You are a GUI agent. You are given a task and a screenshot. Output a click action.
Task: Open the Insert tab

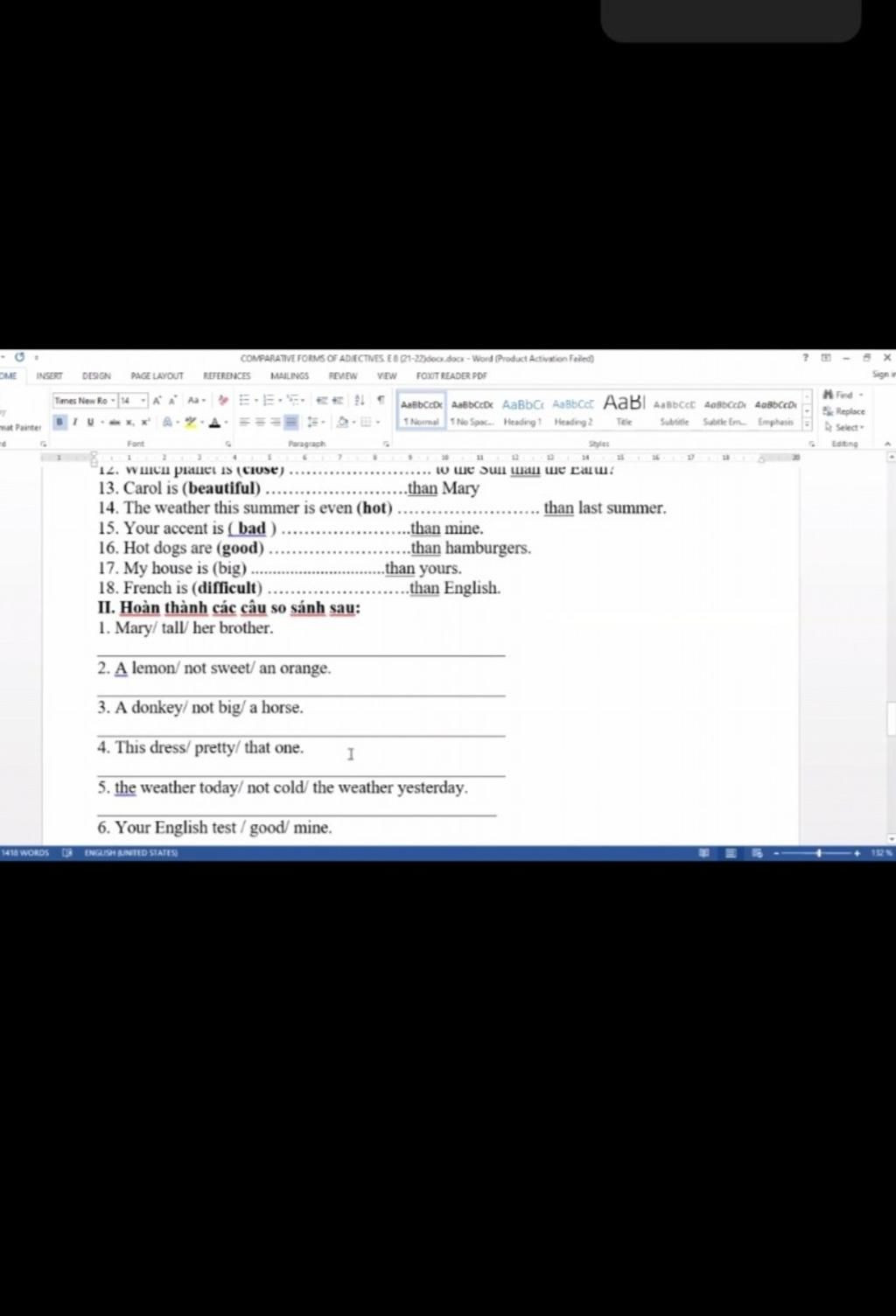pos(50,376)
